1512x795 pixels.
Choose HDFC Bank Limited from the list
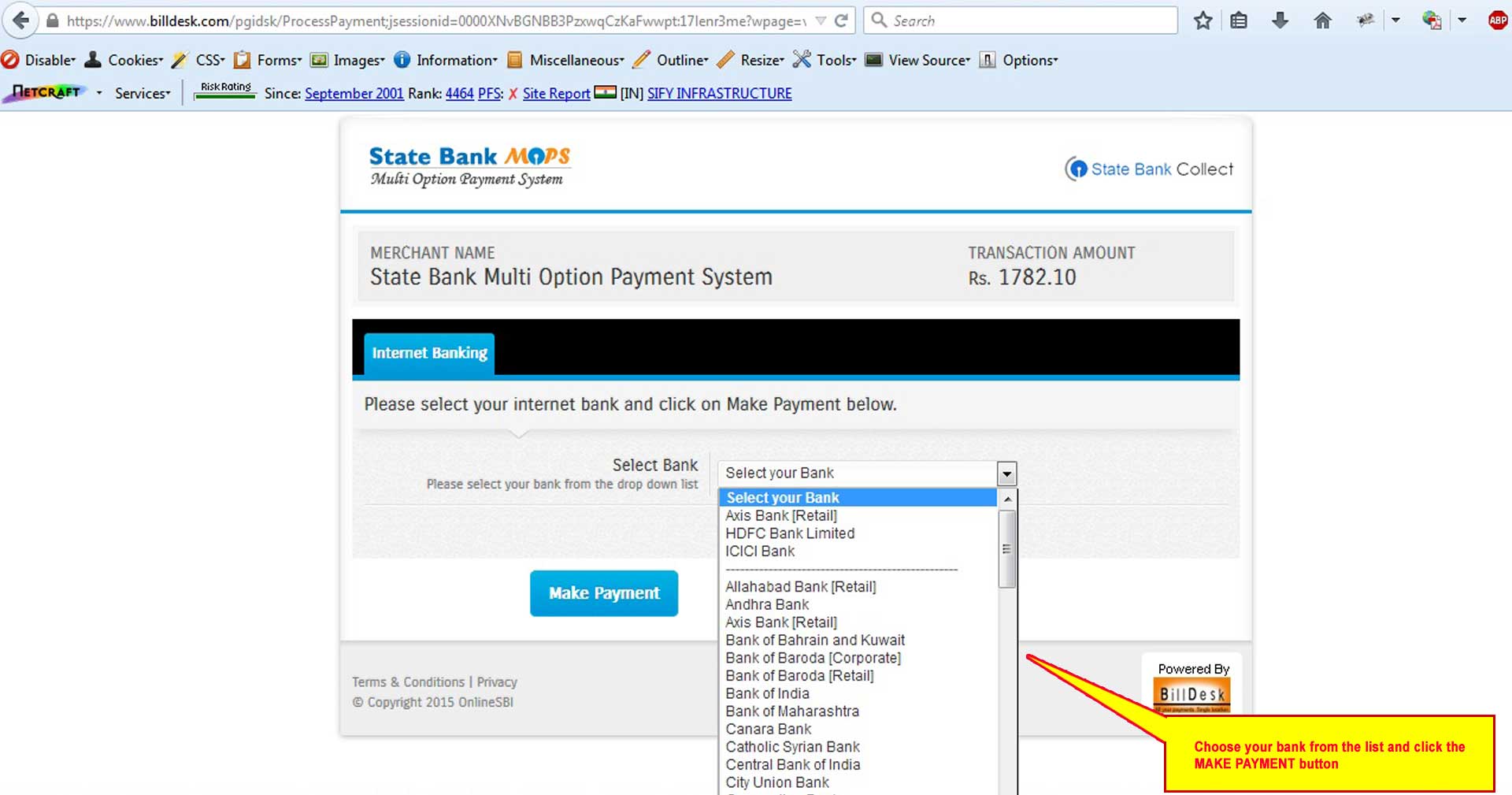point(790,533)
